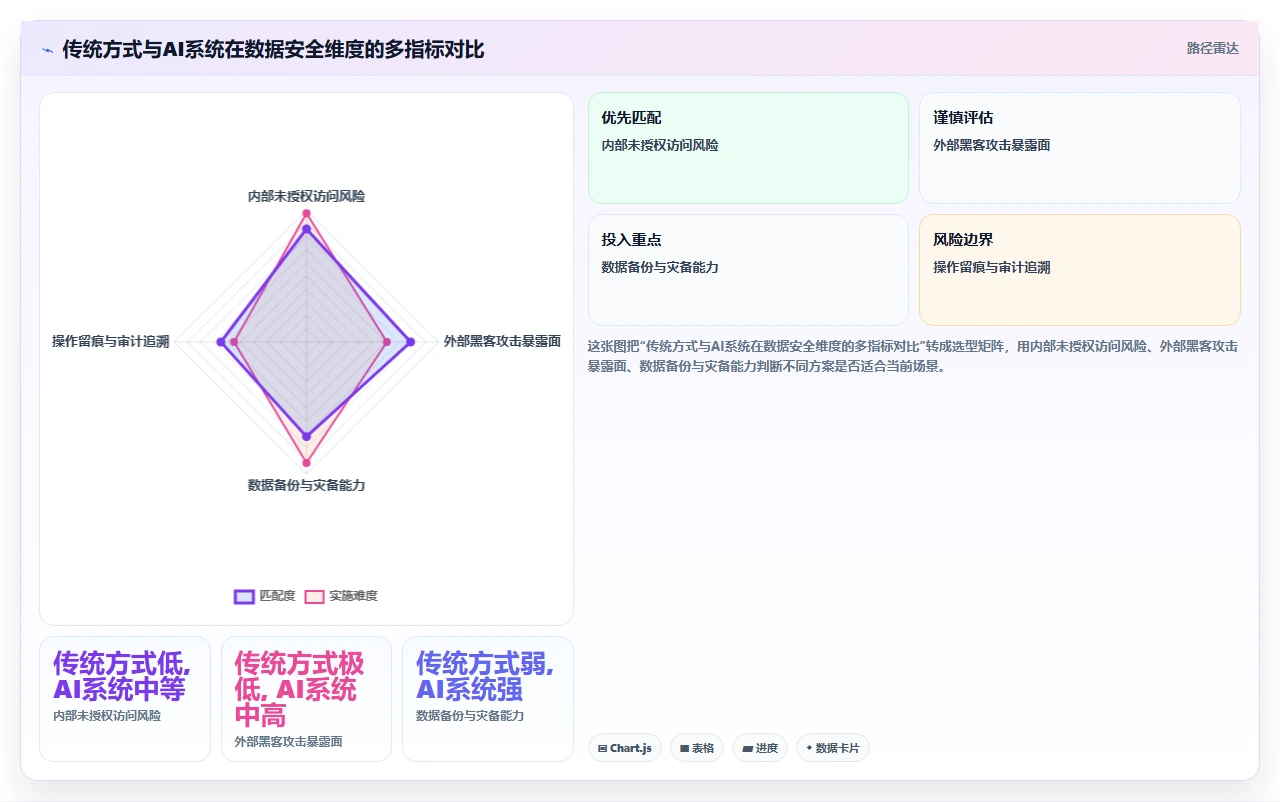Click the purple data point at the radar left
Viewport: 1280px width, 802px height.
pyautogui.click(x=221, y=342)
